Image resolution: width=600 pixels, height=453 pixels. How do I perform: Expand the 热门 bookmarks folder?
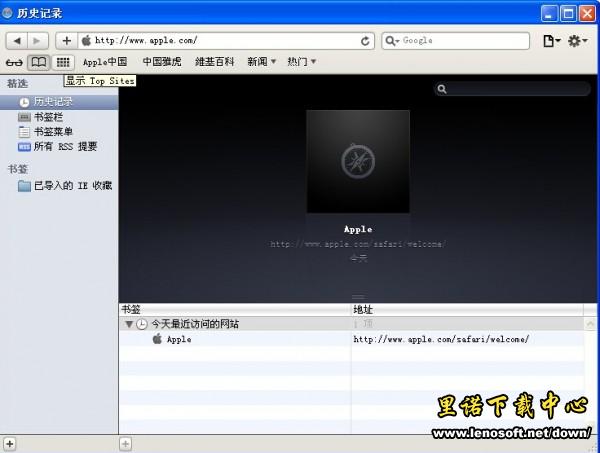(302, 62)
